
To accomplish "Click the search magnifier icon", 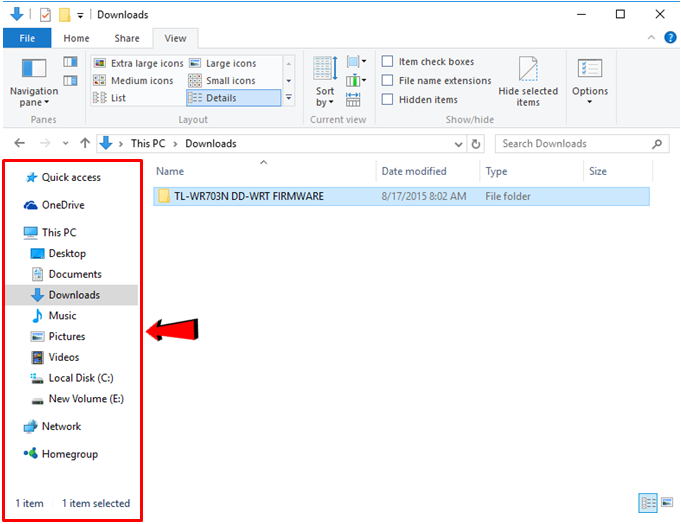I will [657, 144].
